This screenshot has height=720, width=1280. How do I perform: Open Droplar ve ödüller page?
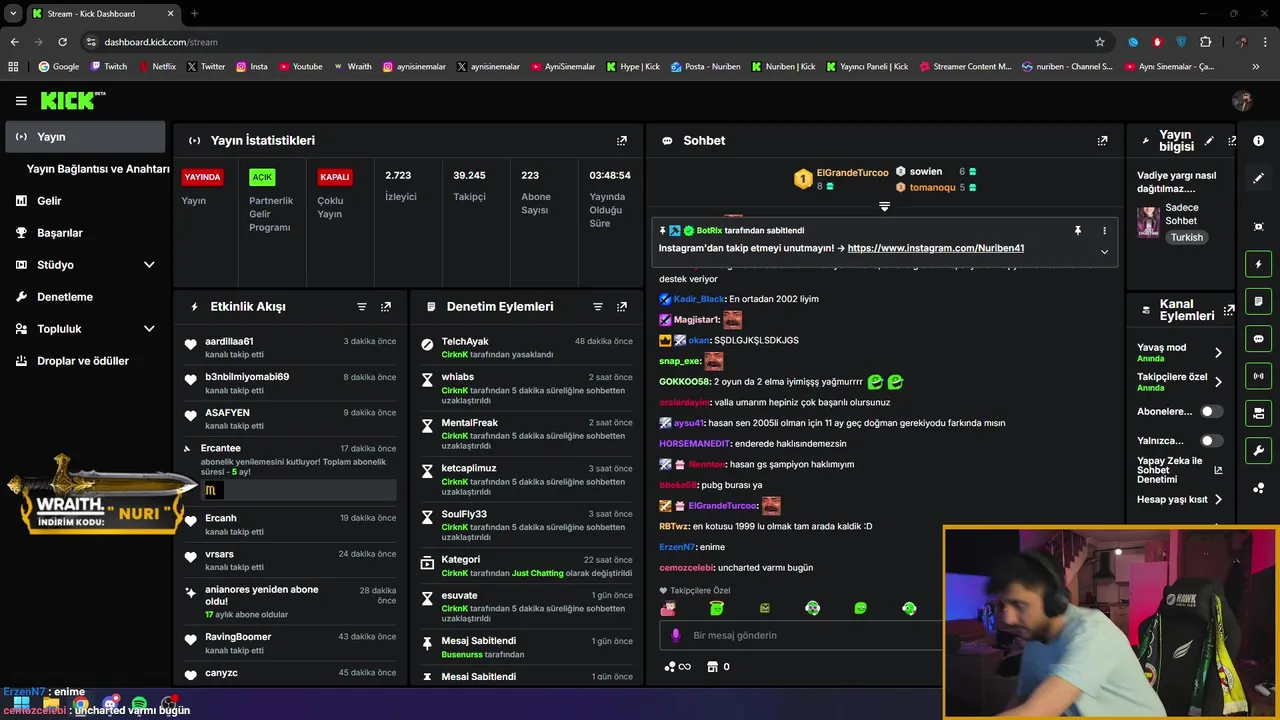(85, 361)
